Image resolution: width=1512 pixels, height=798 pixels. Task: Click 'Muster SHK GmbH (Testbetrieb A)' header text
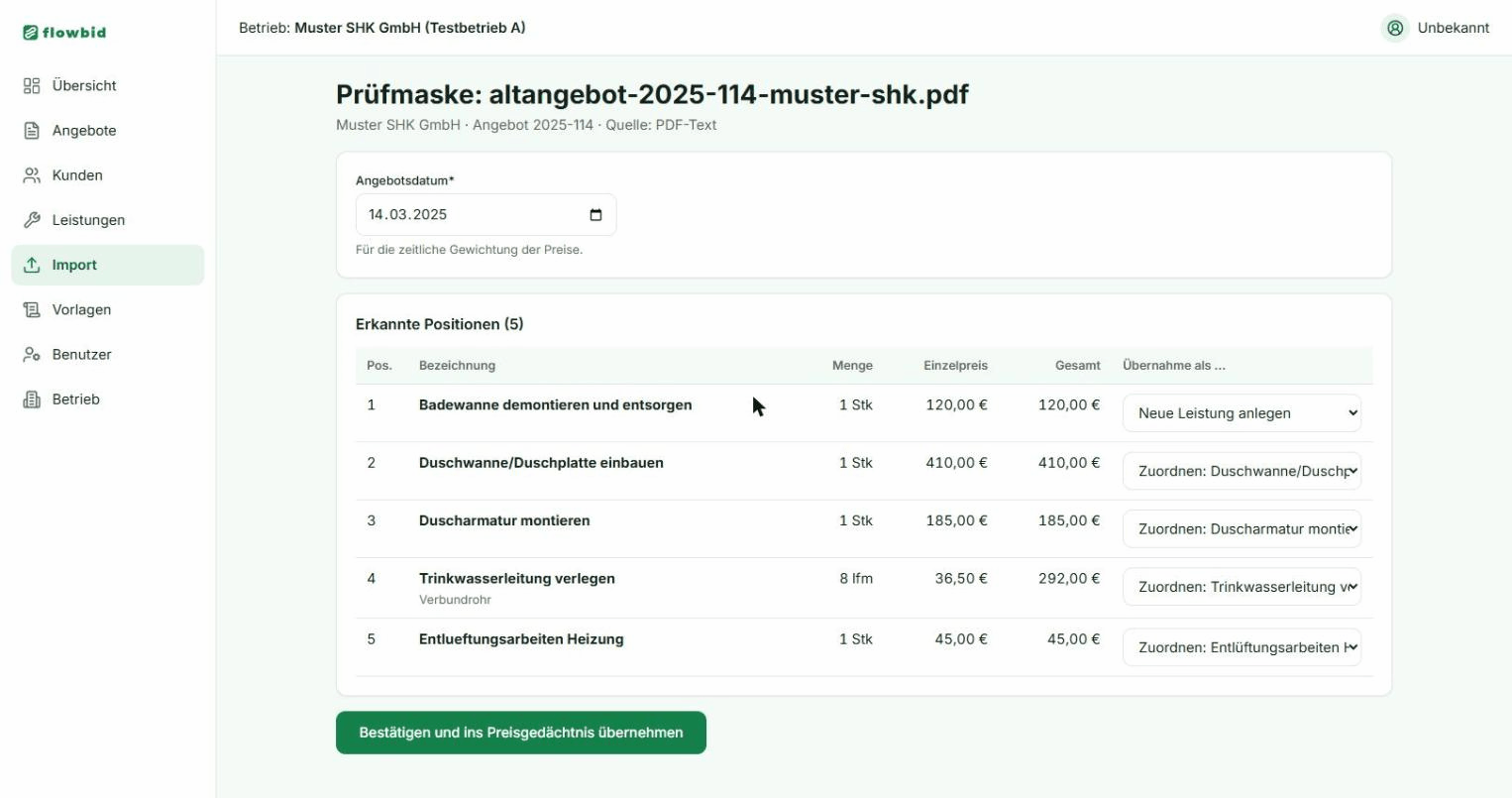(410, 28)
